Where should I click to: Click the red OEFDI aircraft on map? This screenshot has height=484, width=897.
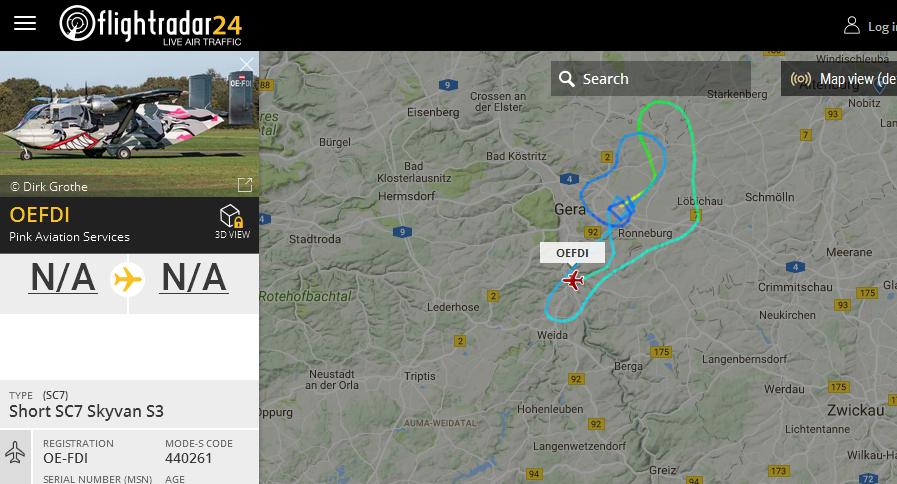click(573, 280)
